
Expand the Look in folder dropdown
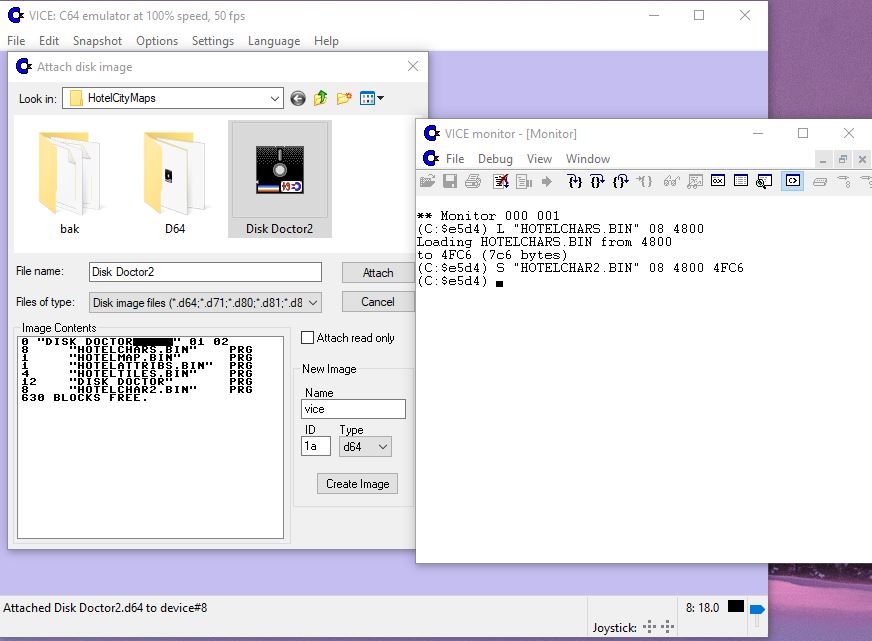pyautogui.click(x=275, y=98)
